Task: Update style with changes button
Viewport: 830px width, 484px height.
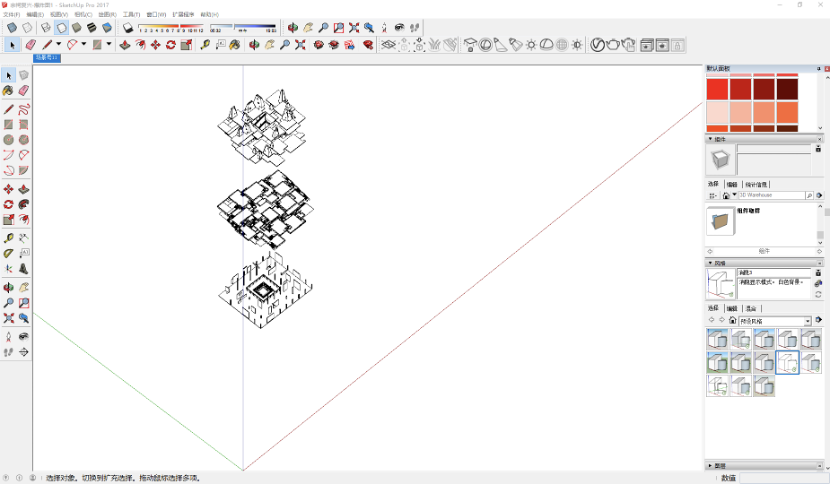Action: tap(818, 294)
